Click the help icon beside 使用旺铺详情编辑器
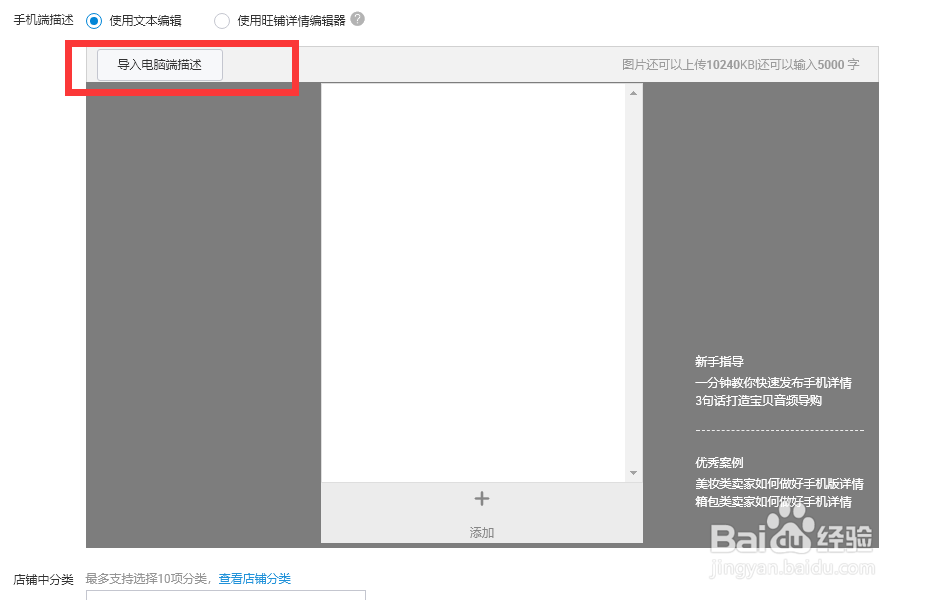Viewport: 925px width, 600px height. click(358, 20)
